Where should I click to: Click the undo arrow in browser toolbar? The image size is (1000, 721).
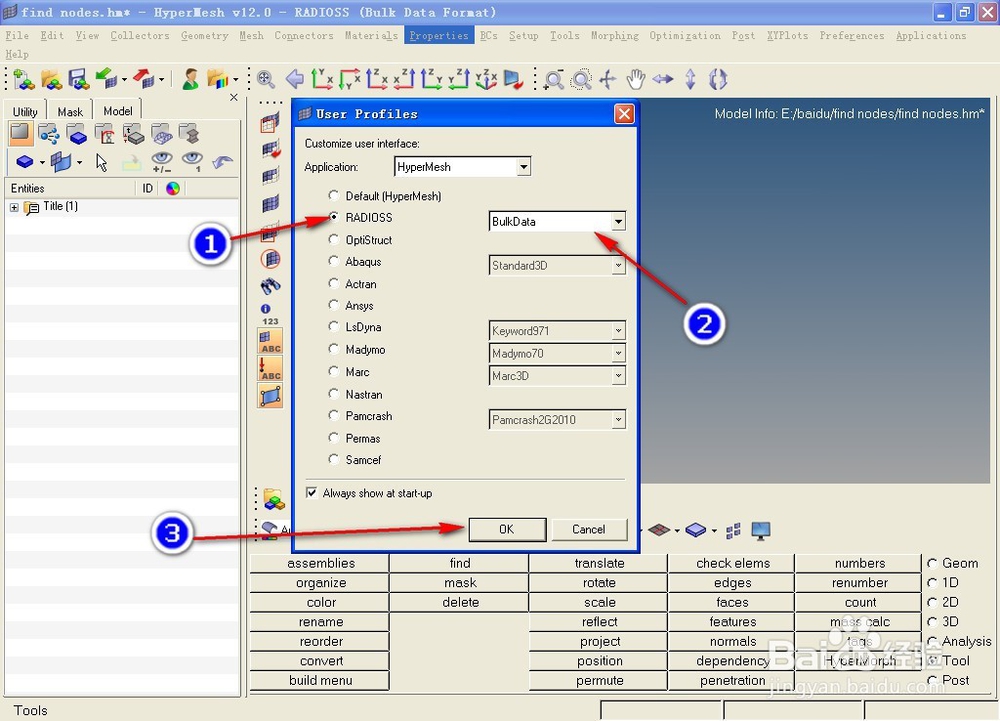tap(222, 162)
